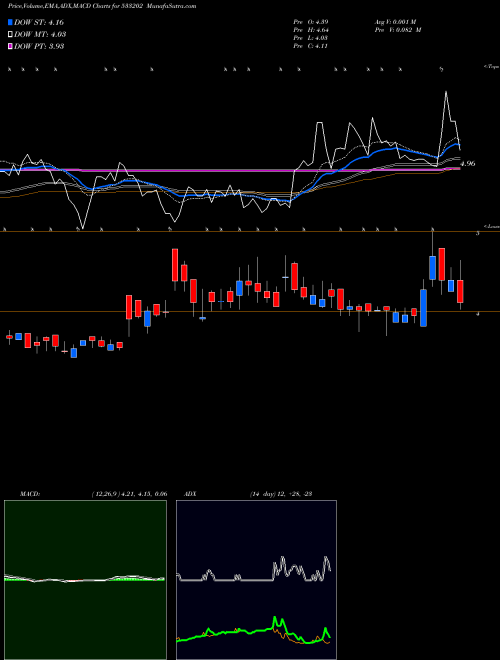Viewport: 500px width, 660px height.
Task: Open the MACD indicator mini chart
Action: 85,580
